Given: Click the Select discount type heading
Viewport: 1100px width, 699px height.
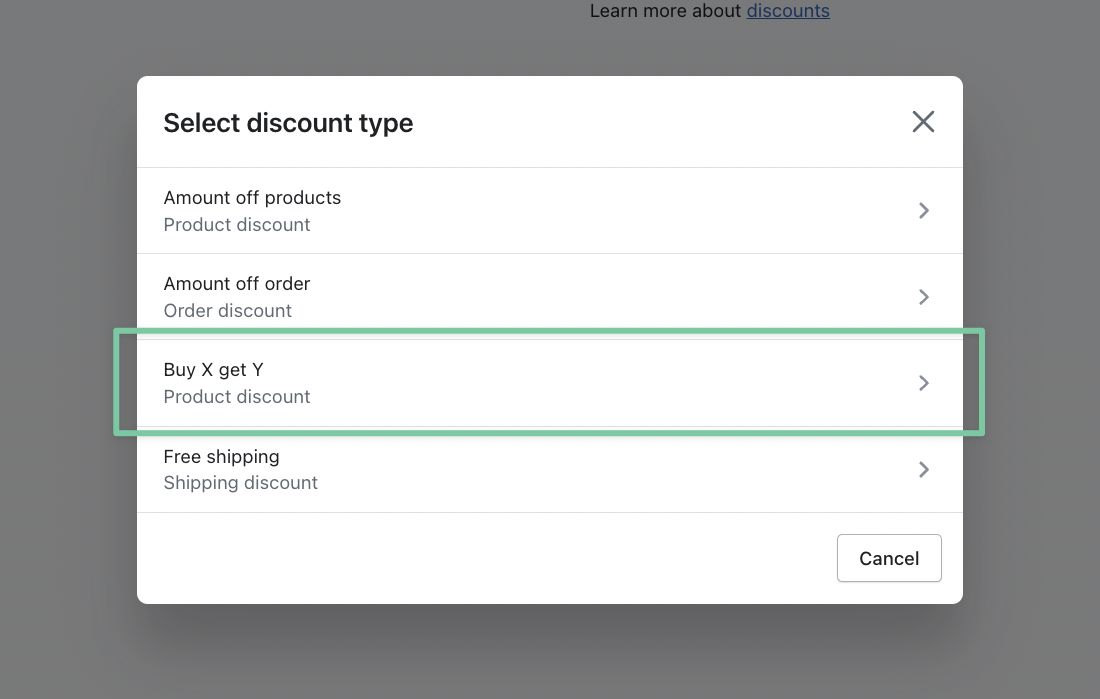Looking at the screenshot, I should 288,123.
